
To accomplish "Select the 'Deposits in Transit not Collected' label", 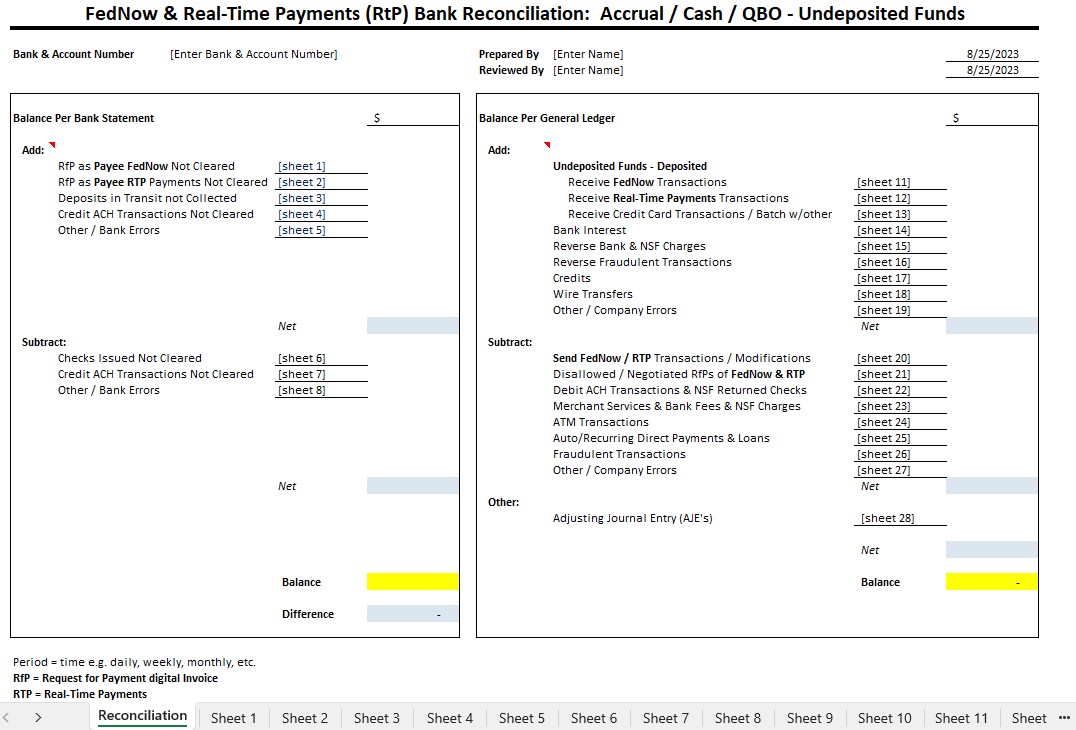I will 148,198.
